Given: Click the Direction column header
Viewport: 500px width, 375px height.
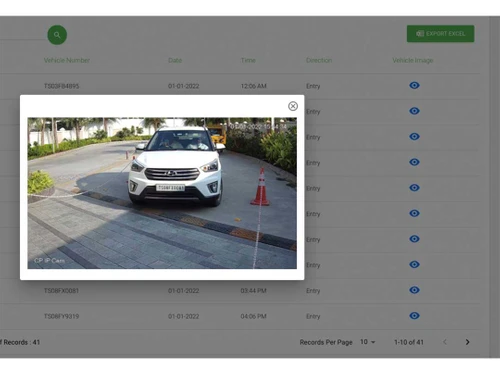Looking at the screenshot, I should pyautogui.click(x=319, y=60).
